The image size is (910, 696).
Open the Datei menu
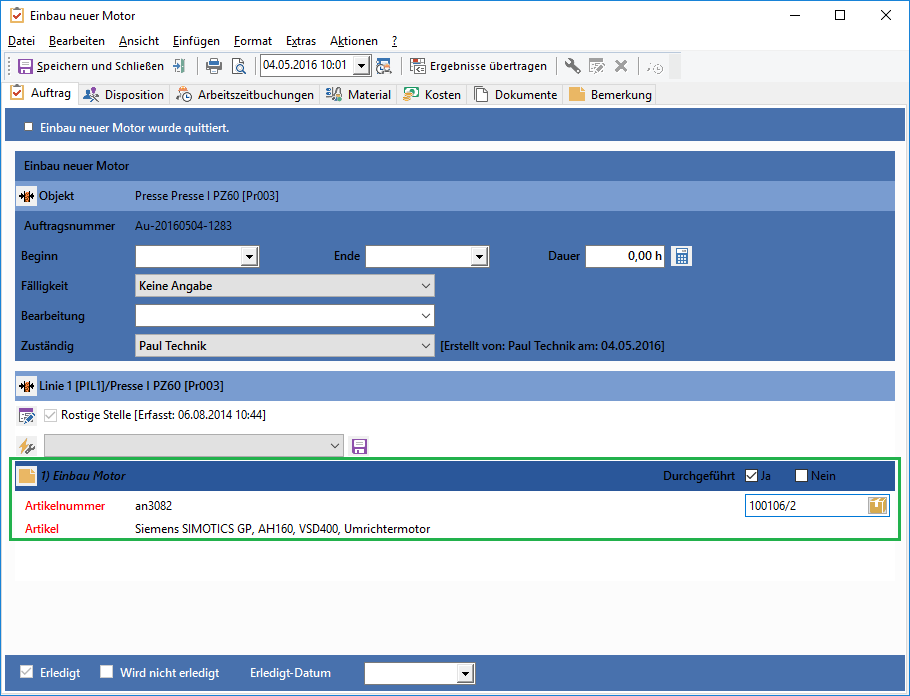tap(21, 41)
